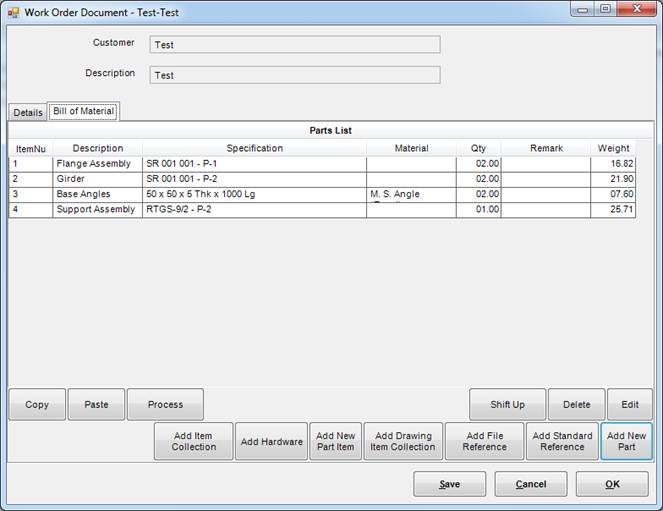
Task: Run the Process button
Action: [165, 405]
